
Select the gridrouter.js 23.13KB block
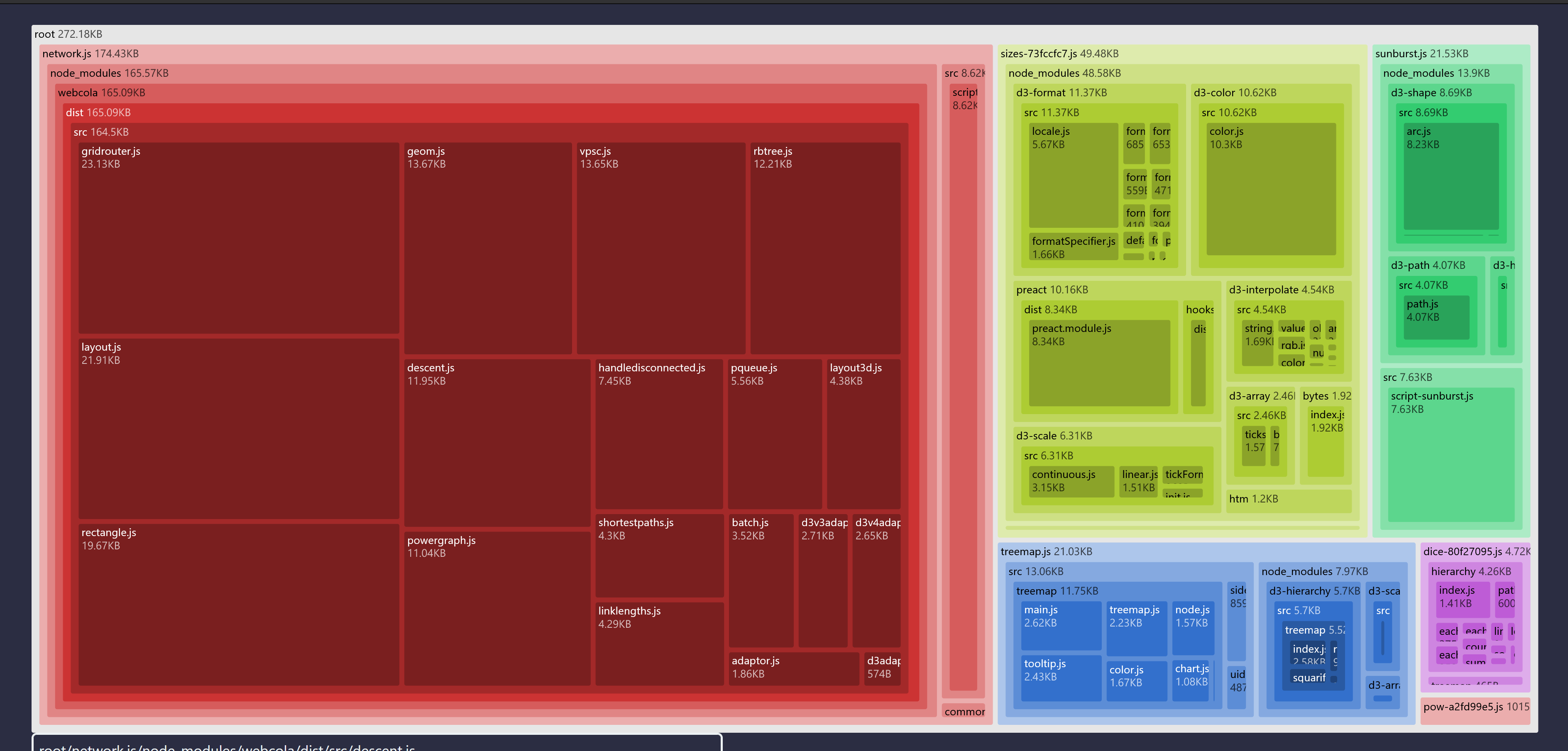[x=239, y=238]
